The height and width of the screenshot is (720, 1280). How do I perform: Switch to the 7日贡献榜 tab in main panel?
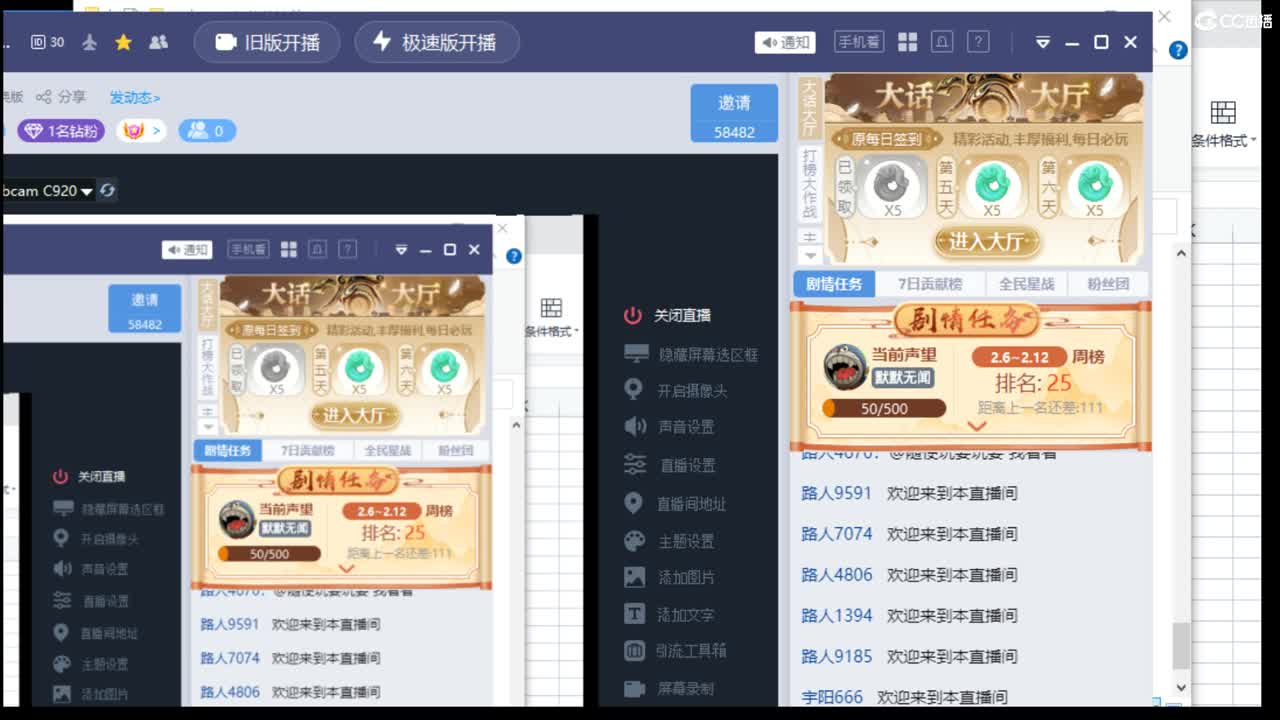[x=930, y=284]
